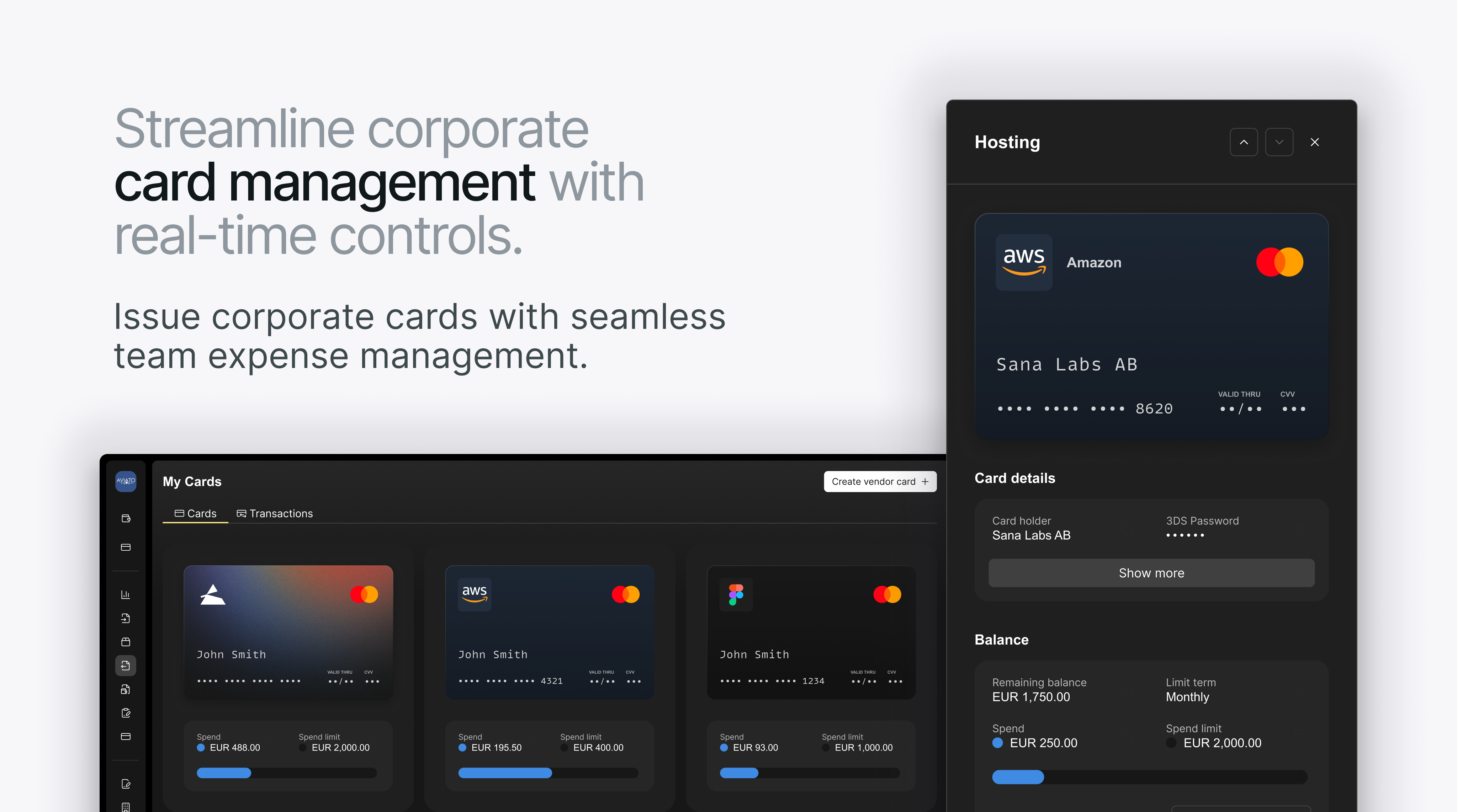Close the Hosting panel
The image size is (1457, 812).
coord(1314,142)
